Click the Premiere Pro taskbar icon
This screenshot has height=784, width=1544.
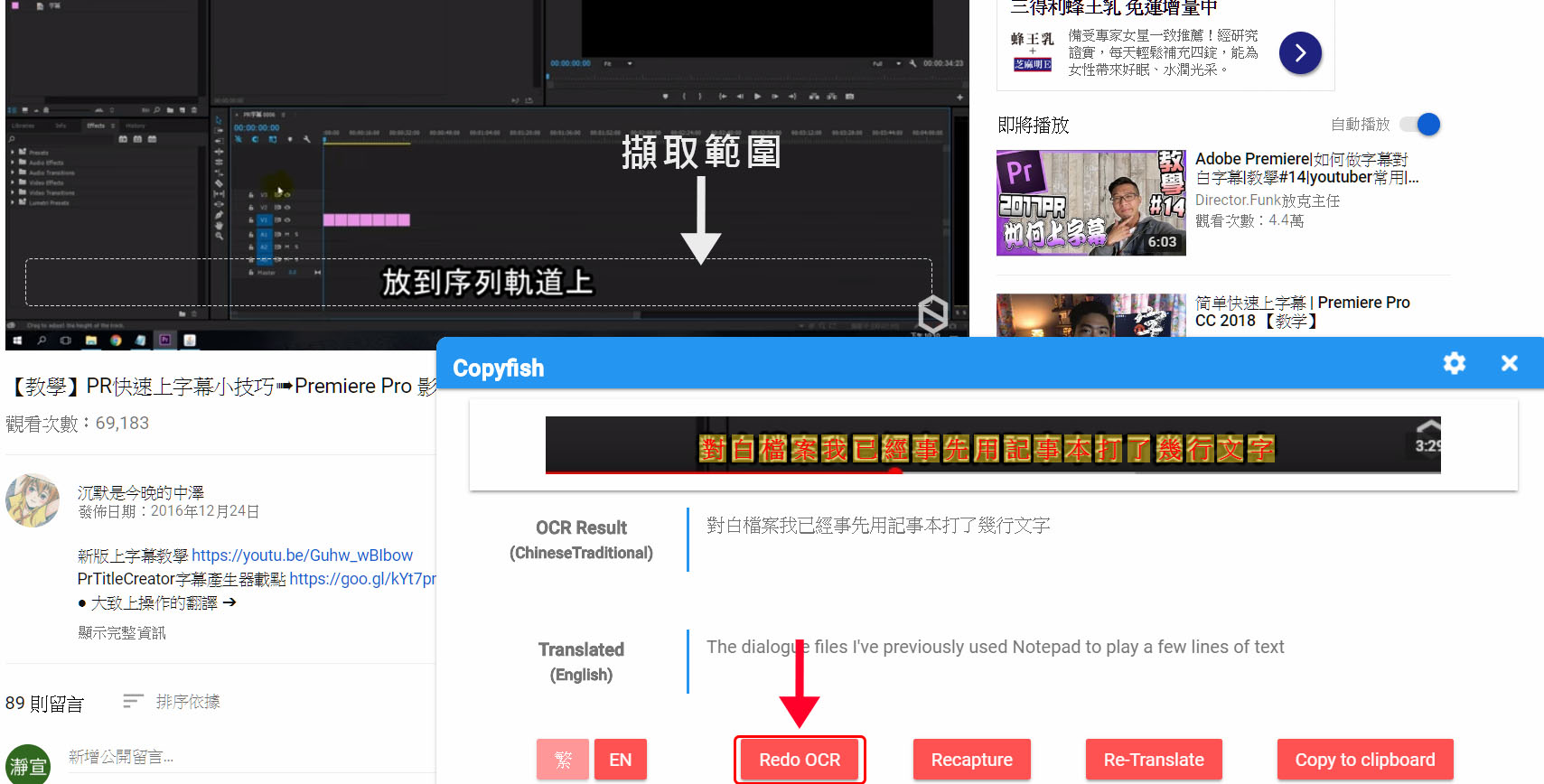coord(164,341)
